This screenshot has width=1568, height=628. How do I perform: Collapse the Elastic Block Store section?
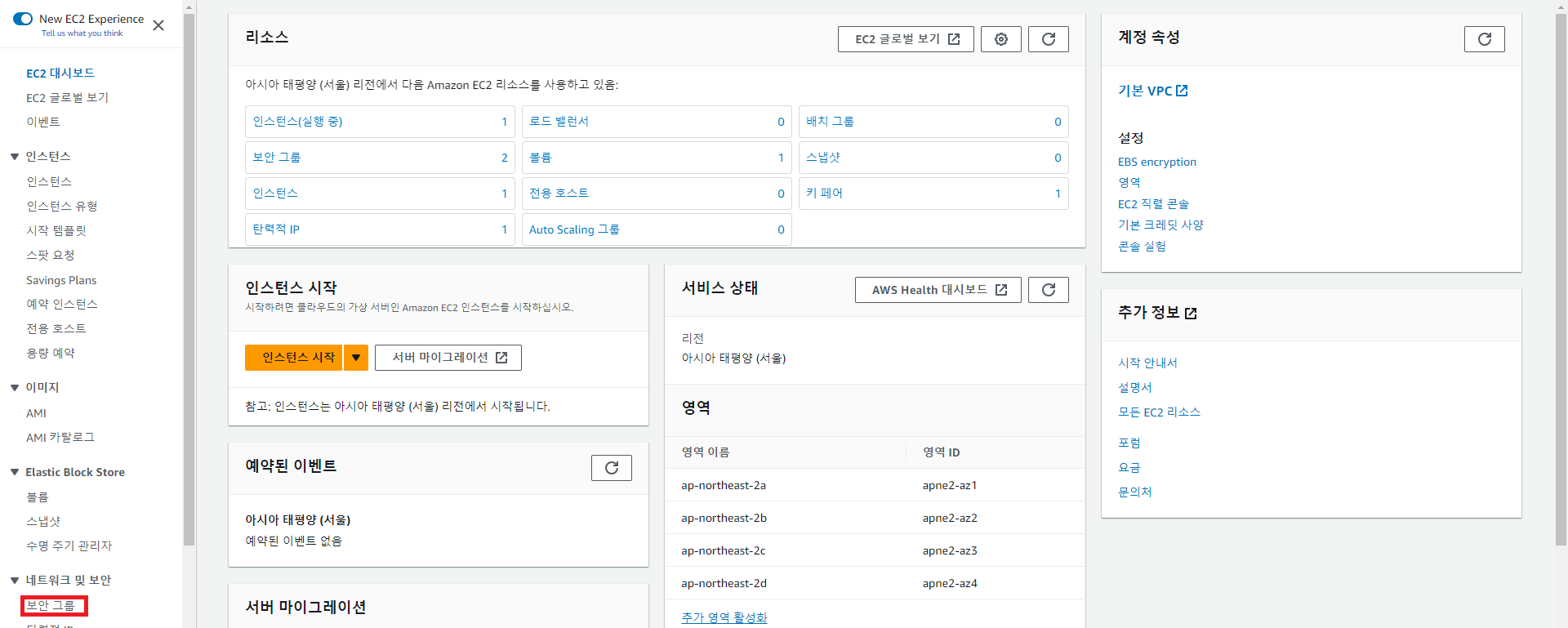(15, 472)
